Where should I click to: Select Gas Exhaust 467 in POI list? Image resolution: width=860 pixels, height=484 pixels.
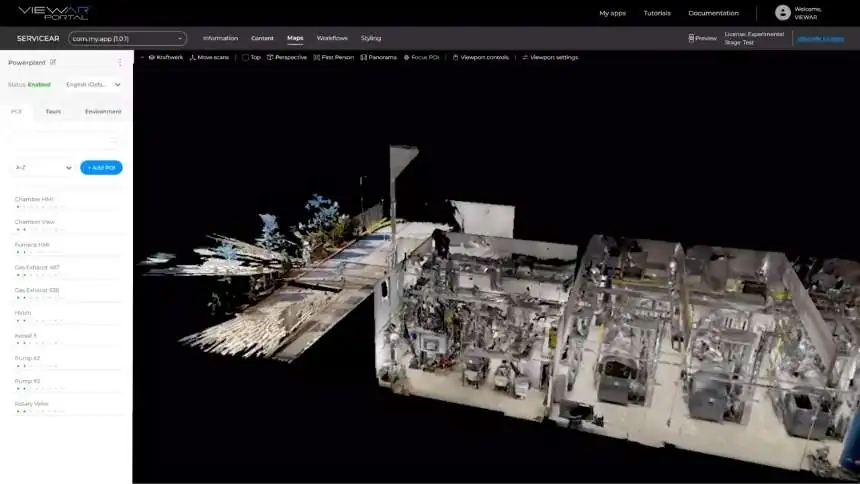(37, 267)
